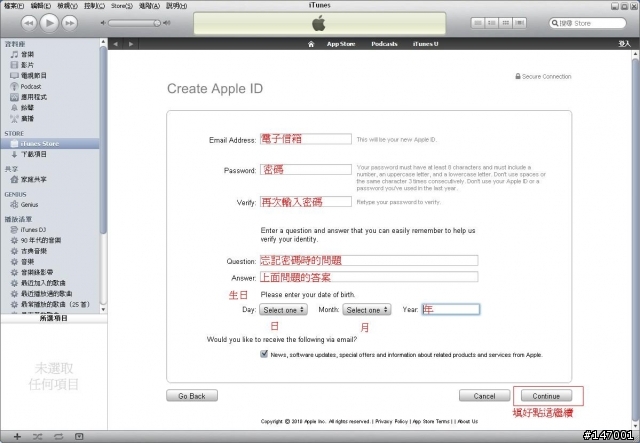Viewport: 640px width, 443px height.
Task: Click the Store search field
Action: point(587,23)
